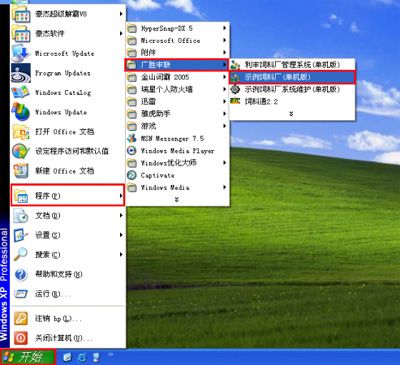This screenshot has height=365, width=400.
Task: Open Windows Catalog icon
Action: click(21, 92)
